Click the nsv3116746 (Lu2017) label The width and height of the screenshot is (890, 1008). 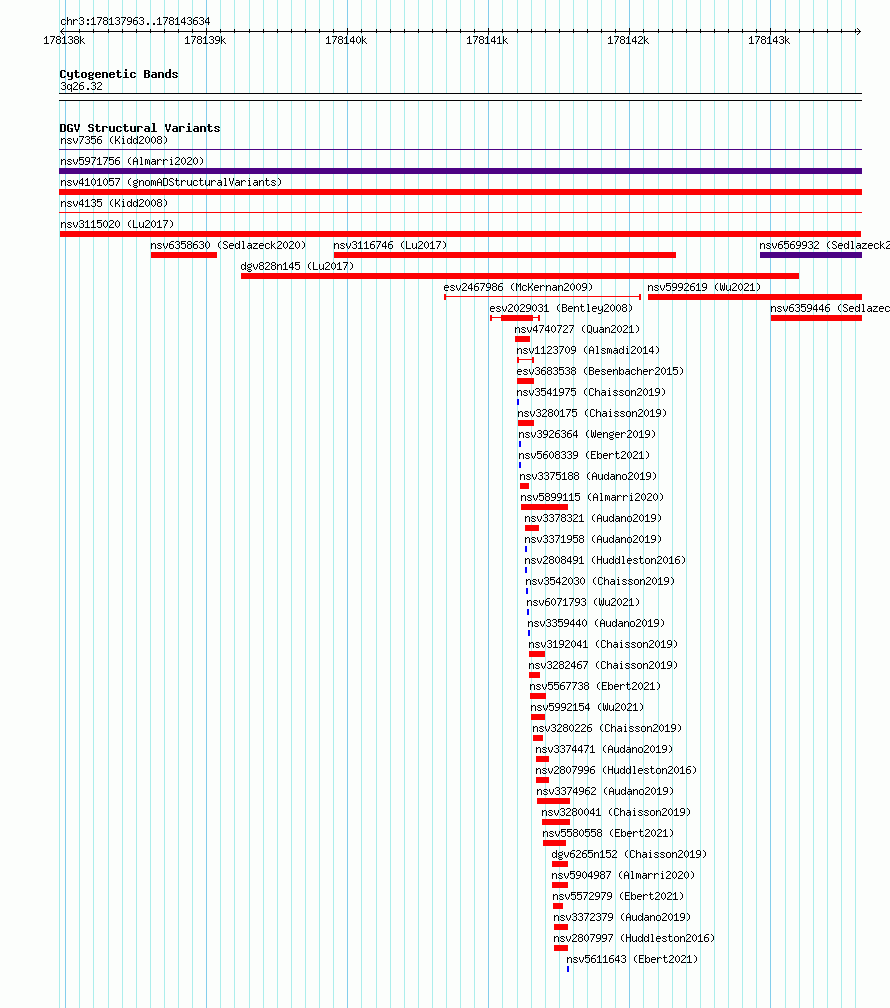[390, 245]
